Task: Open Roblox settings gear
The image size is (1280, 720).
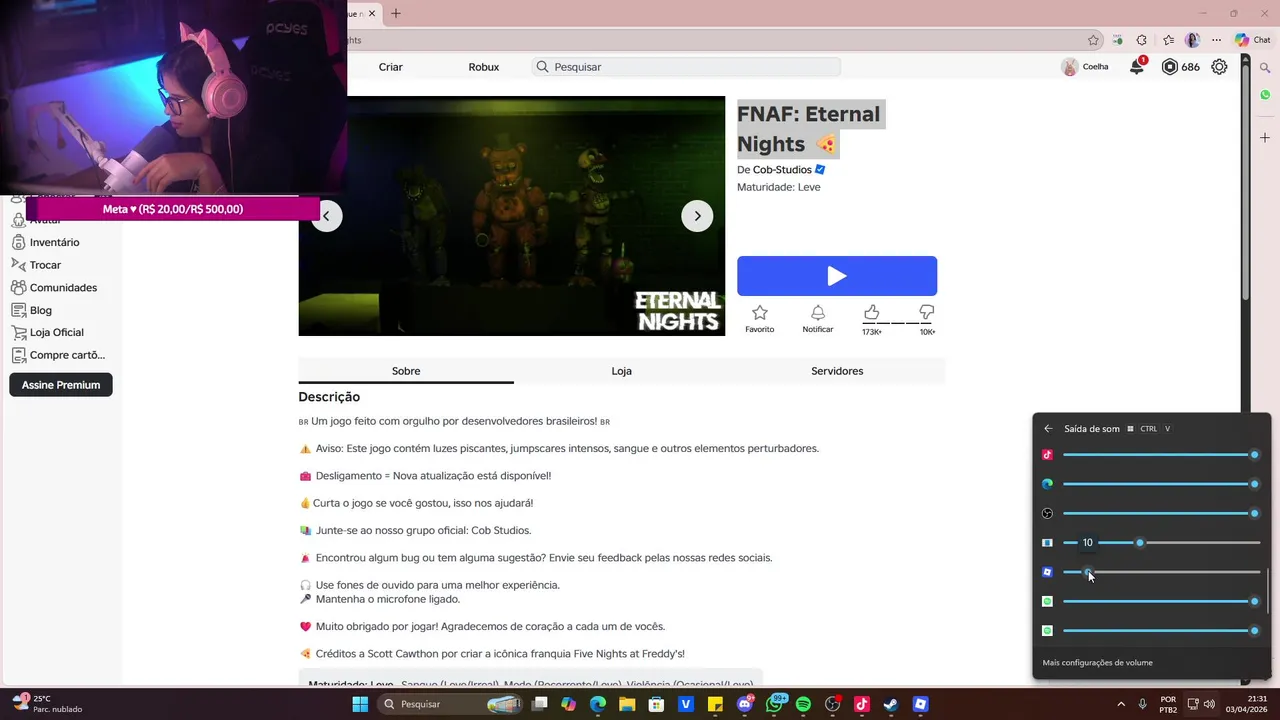Action: (x=1219, y=67)
